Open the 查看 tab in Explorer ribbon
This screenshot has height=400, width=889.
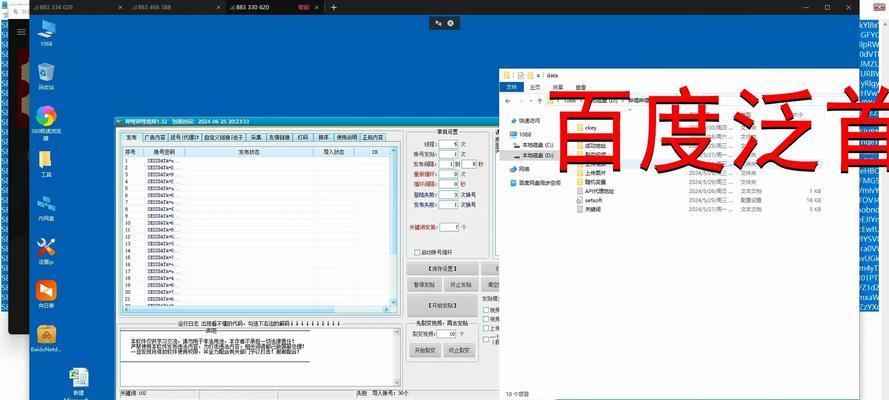point(581,87)
